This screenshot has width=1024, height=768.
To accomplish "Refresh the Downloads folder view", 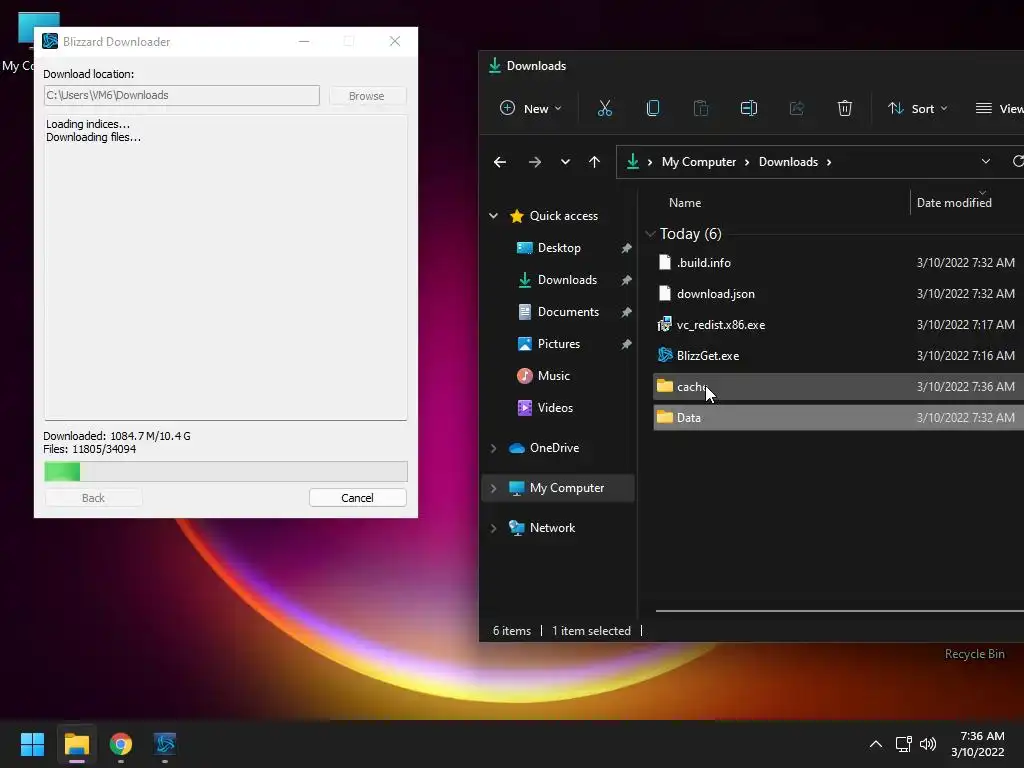I will pos(1017,161).
